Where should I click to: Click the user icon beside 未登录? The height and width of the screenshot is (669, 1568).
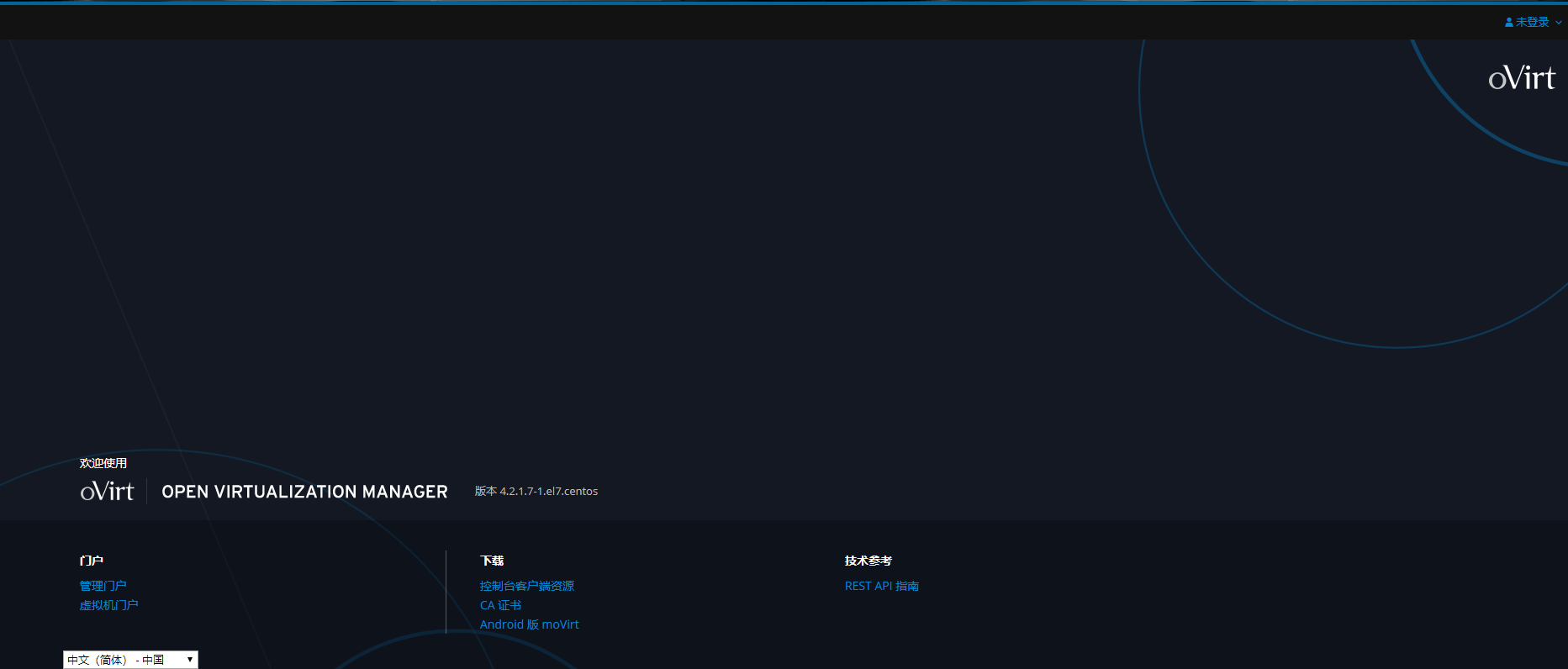pos(1509,23)
